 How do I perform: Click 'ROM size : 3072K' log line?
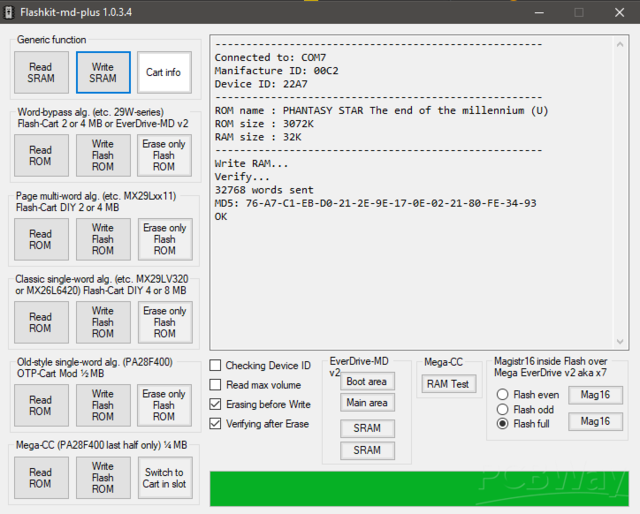pyautogui.click(x=264, y=124)
